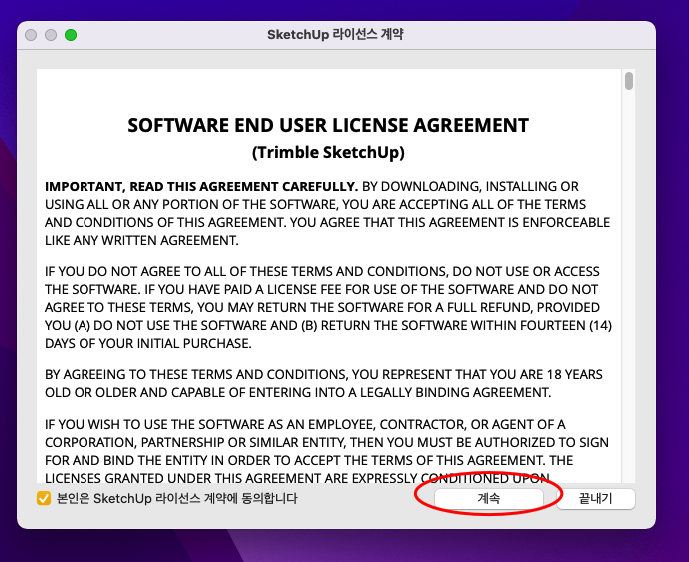The height and width of the screenshot is (562, 689).
Task: Click the 본인은 SketchUp 라이선스 계약에 동의합니다 label
Action: point(177,498)
